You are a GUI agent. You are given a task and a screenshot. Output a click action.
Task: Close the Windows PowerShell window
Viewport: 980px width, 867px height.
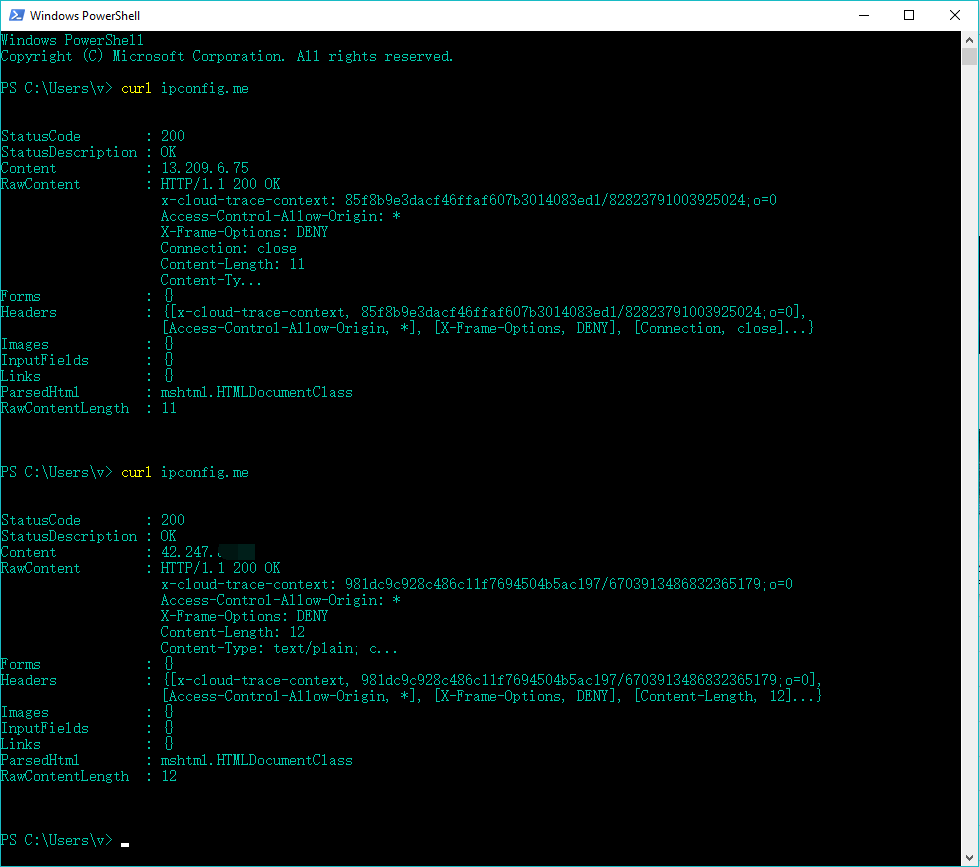(954, 15)
